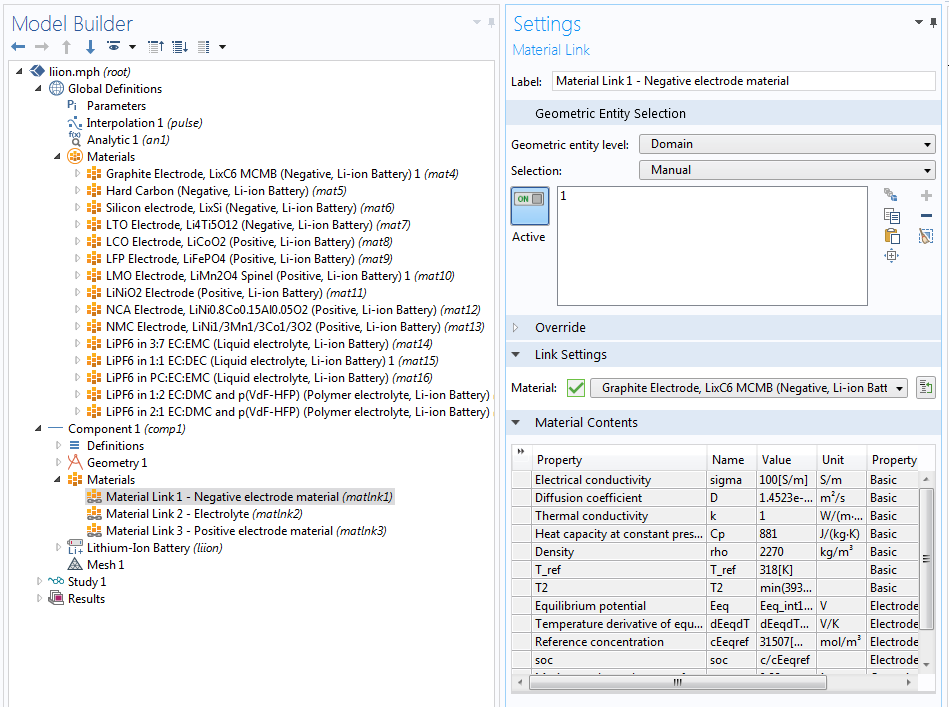Remove from selection with the minus icon
Screen dimensions: 949x707
[926, 216]
